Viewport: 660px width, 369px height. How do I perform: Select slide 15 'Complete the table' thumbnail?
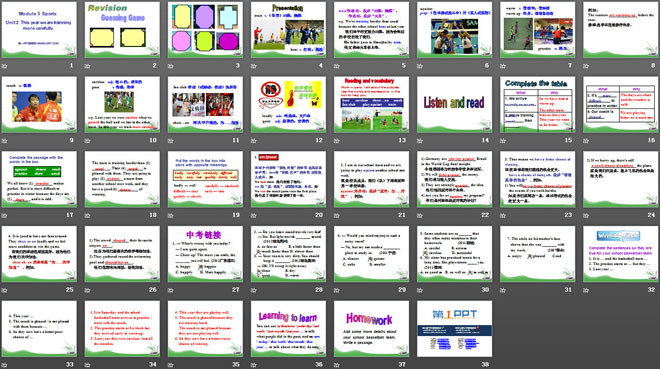pyautogui.click(x=538, y=104)
